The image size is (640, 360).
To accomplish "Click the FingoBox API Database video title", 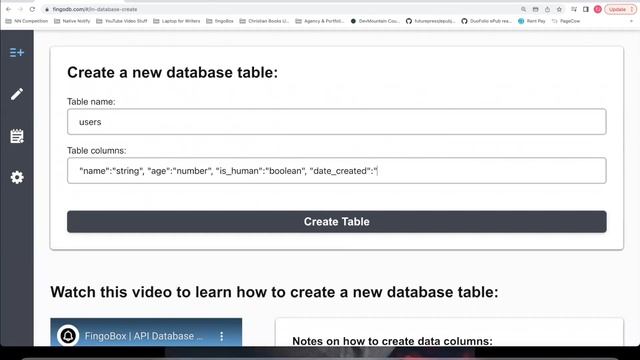I will pyautogui.click(x=143, y=336).
